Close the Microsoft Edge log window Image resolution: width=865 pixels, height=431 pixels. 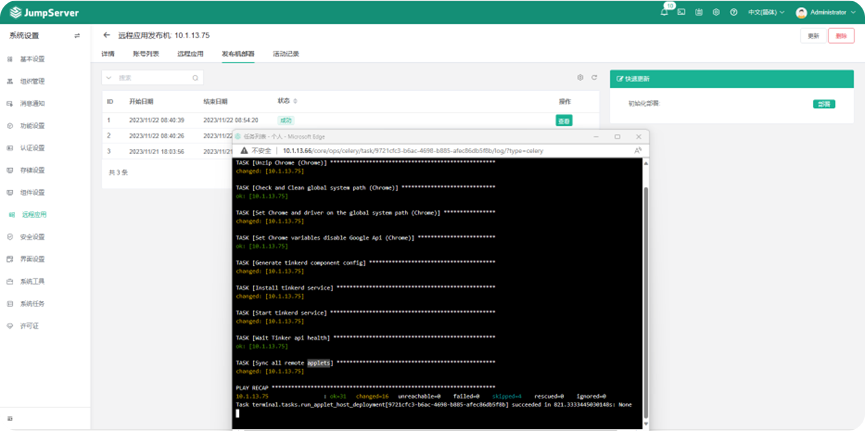(x=639, y=136)
